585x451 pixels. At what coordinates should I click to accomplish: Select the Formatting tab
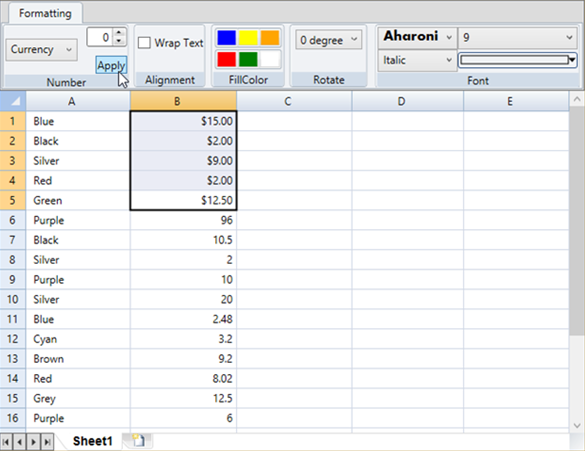tap(45, 13)
